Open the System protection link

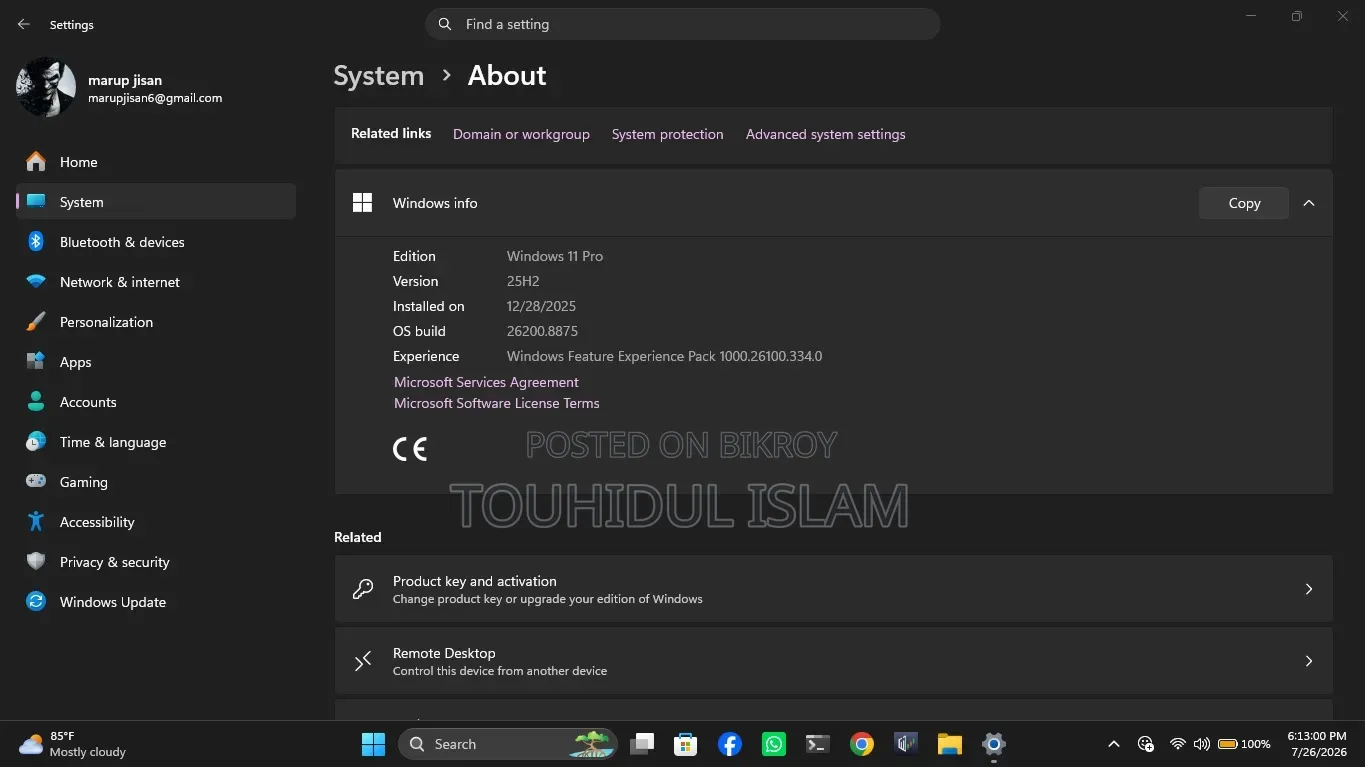[668, 134]
